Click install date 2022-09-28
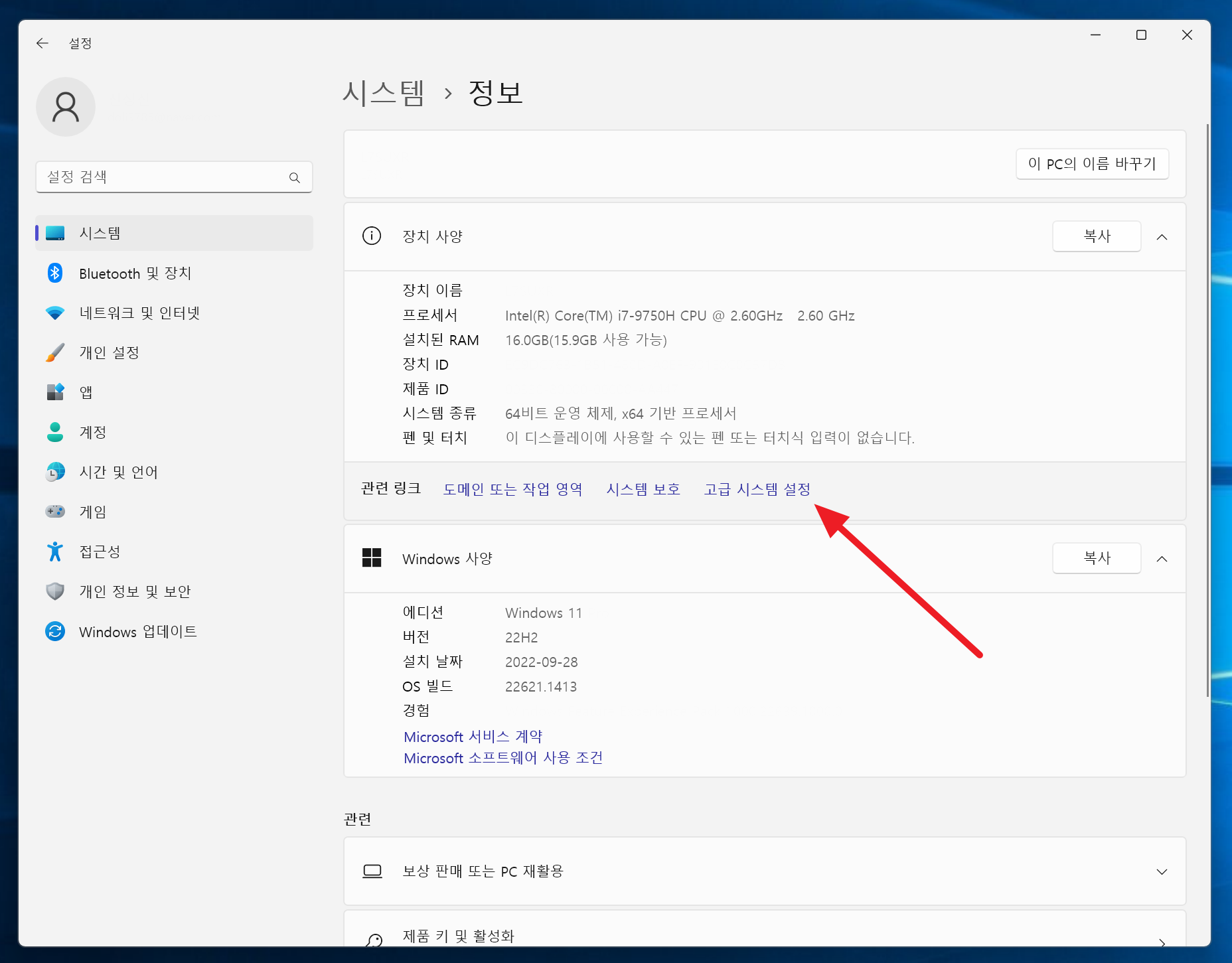The width and height of the screenshot is (1232, 963). [x=542, y=662]
